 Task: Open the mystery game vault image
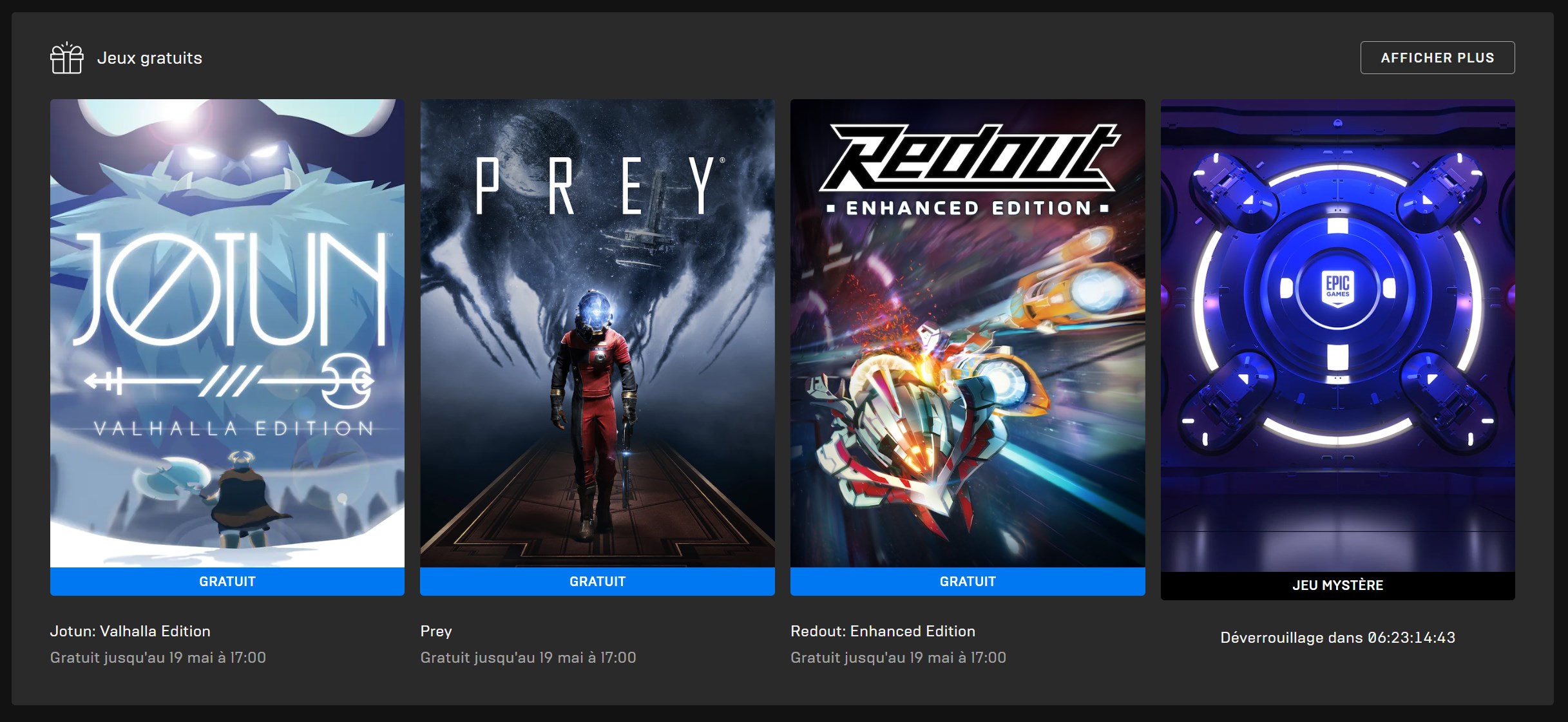pyautogui.click(x=1337, y=336)
